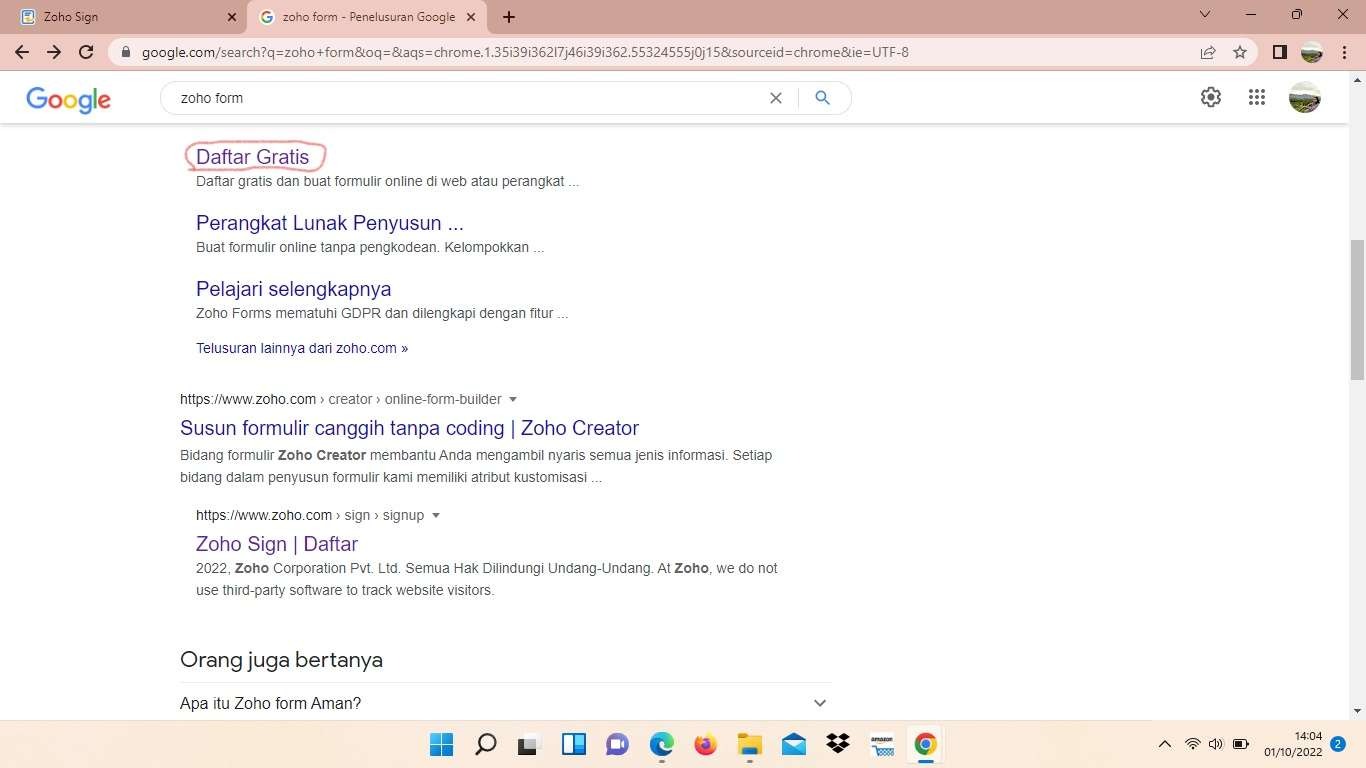
Task: Open Telusuran lainnya dari zoho.com
Action: coord(302,348)
